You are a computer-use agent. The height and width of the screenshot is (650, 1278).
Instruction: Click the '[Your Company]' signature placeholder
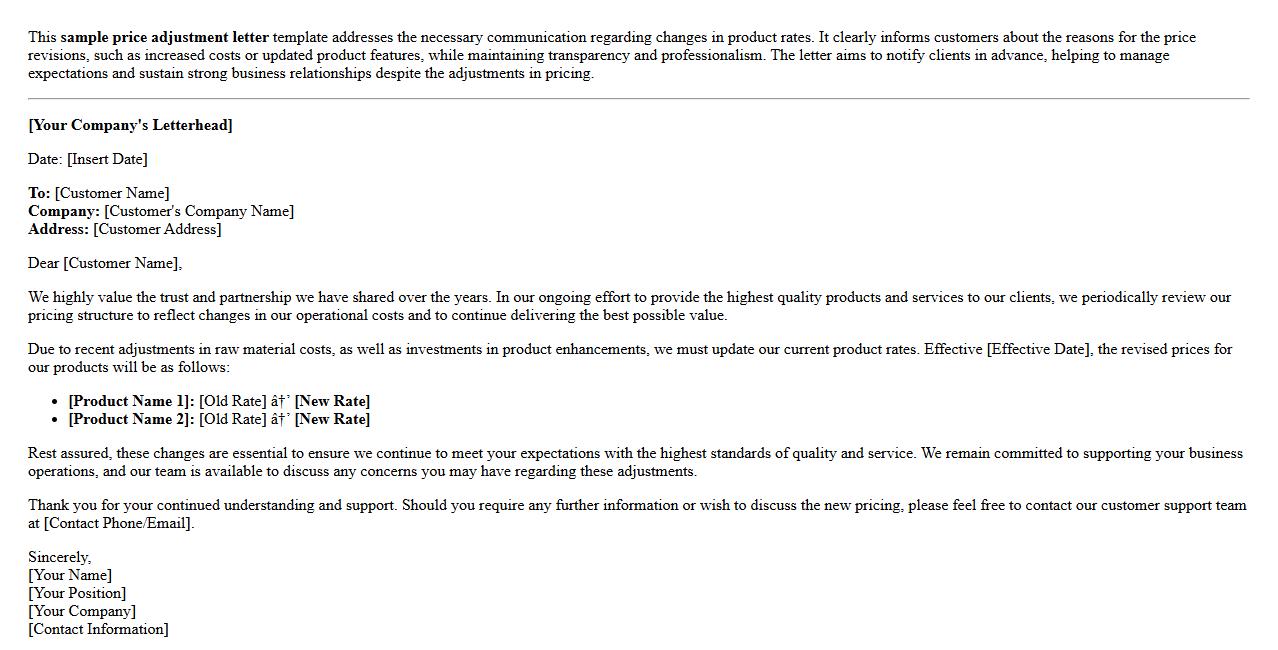pyautogui.click(x=82, y=611)
